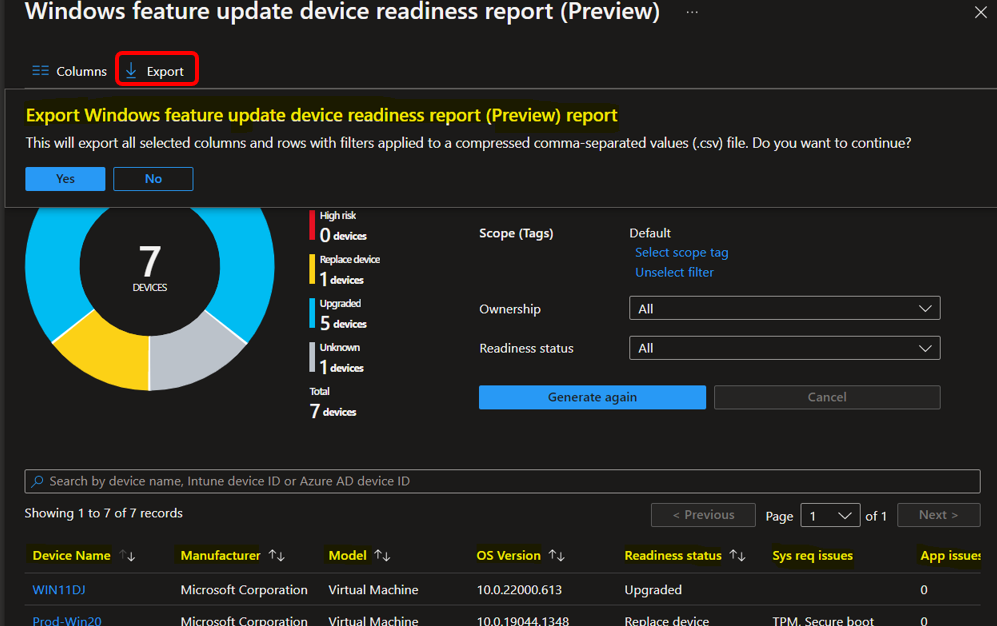Open Prod-Win20 device link

click(67, 620)
